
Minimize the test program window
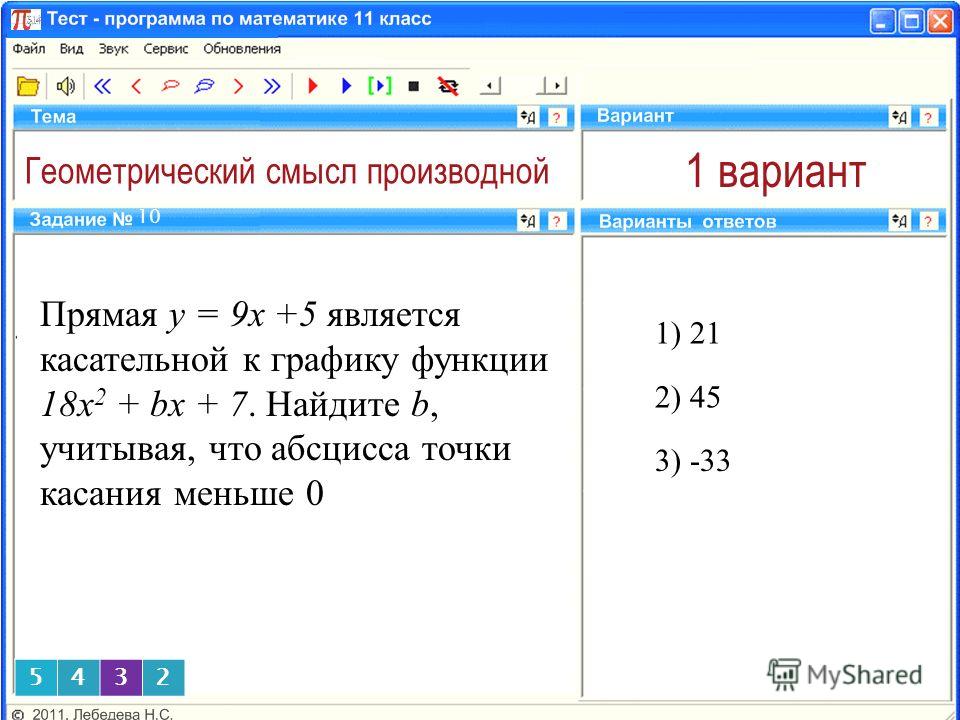(x=882, y=22)
